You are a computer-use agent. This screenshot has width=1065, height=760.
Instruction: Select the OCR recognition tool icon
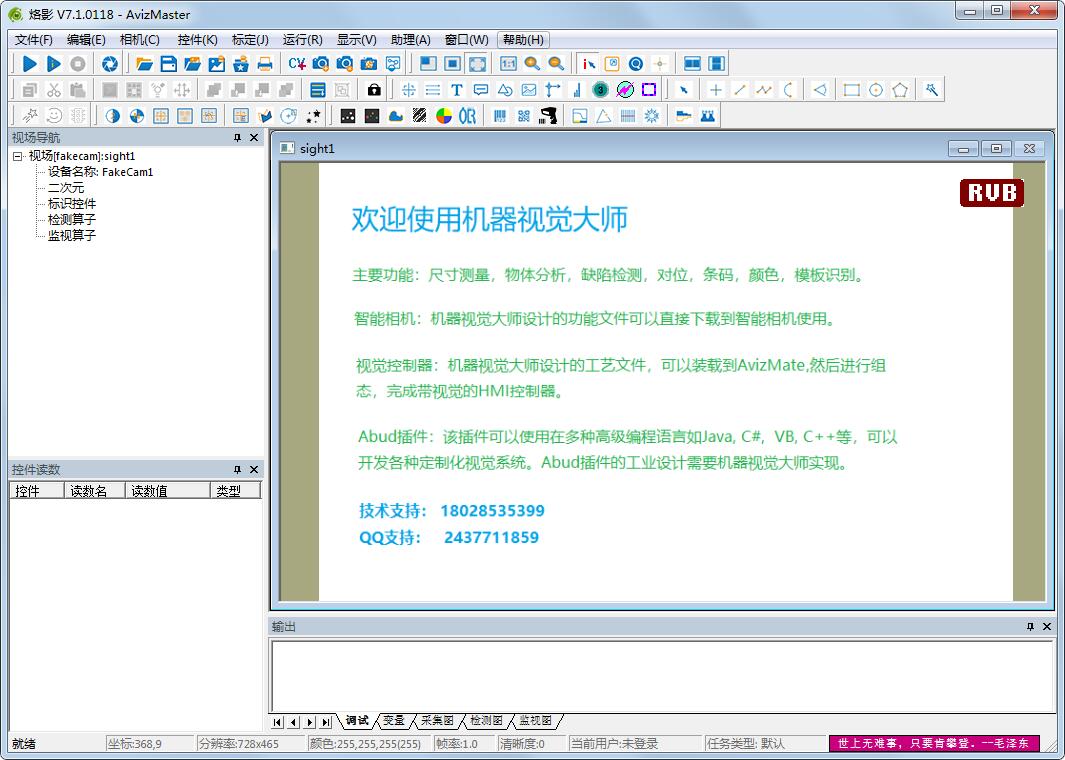tap(467, 116)
